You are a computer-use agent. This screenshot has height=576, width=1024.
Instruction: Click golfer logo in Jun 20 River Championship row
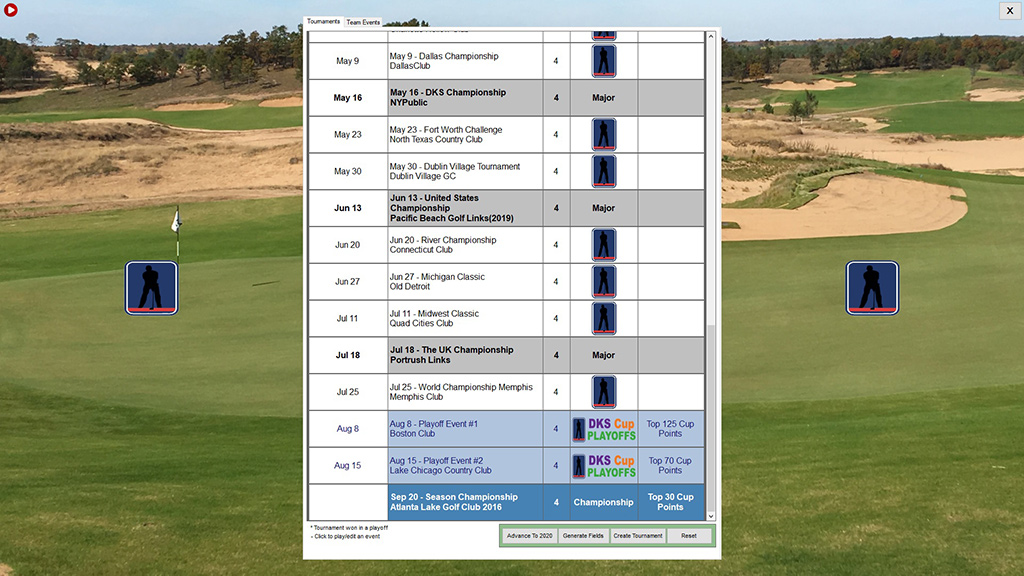603,245
